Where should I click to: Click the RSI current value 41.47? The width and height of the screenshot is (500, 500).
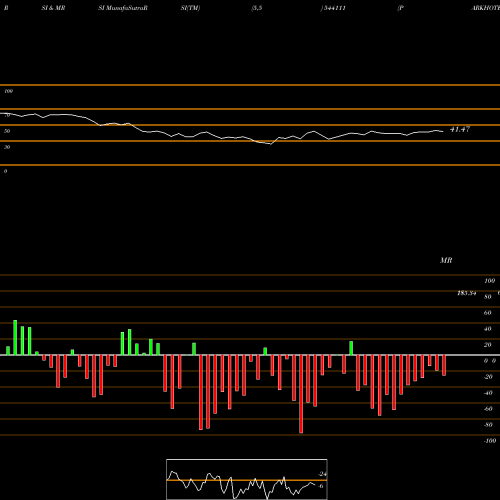click(x=460, y=129)
